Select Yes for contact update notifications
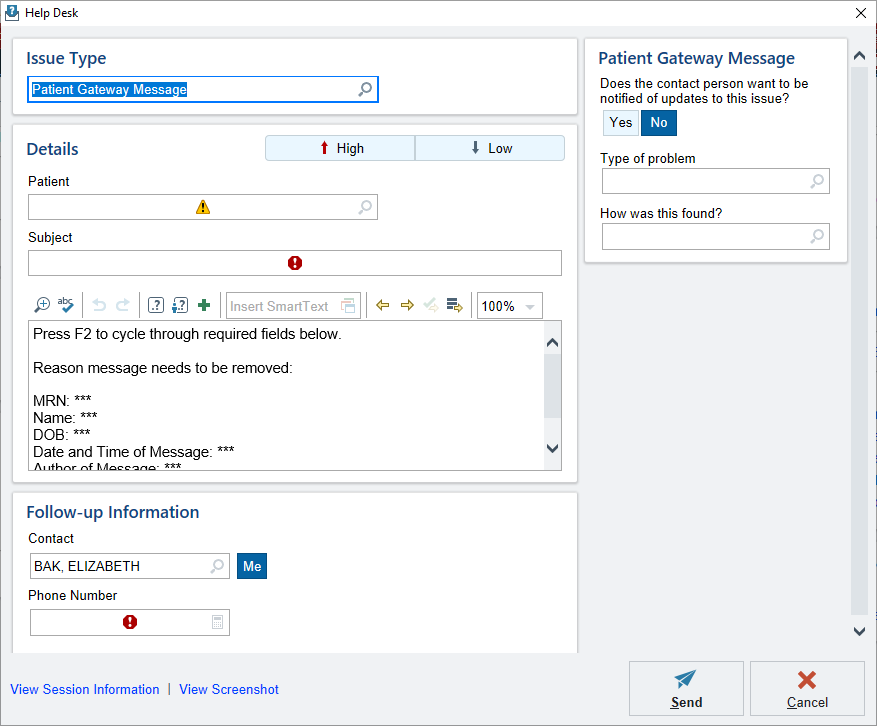Image resolution: width=877 pixels, height=726 pixels. 621,122
